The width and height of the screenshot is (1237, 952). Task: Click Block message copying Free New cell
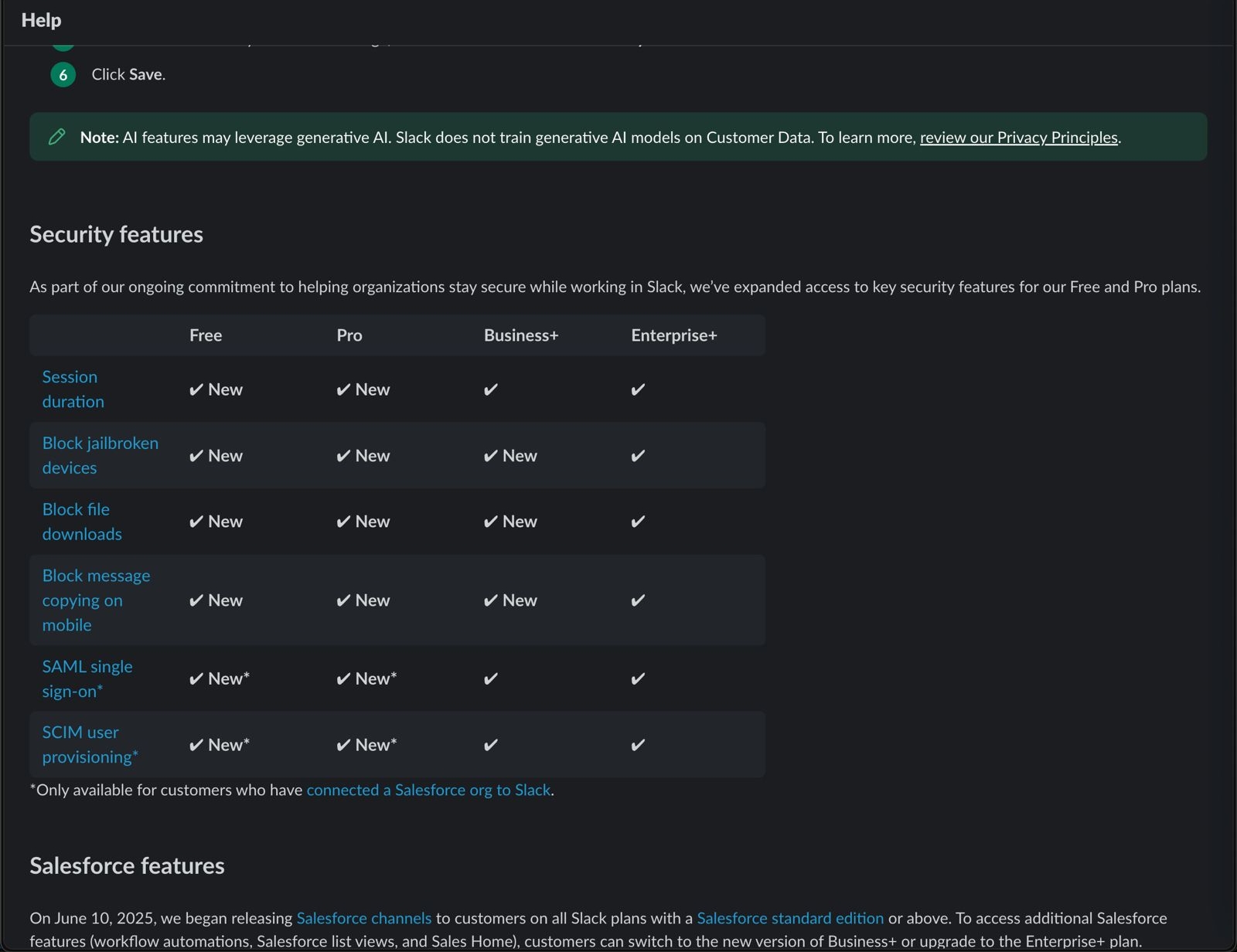click(x=216, y=600)
